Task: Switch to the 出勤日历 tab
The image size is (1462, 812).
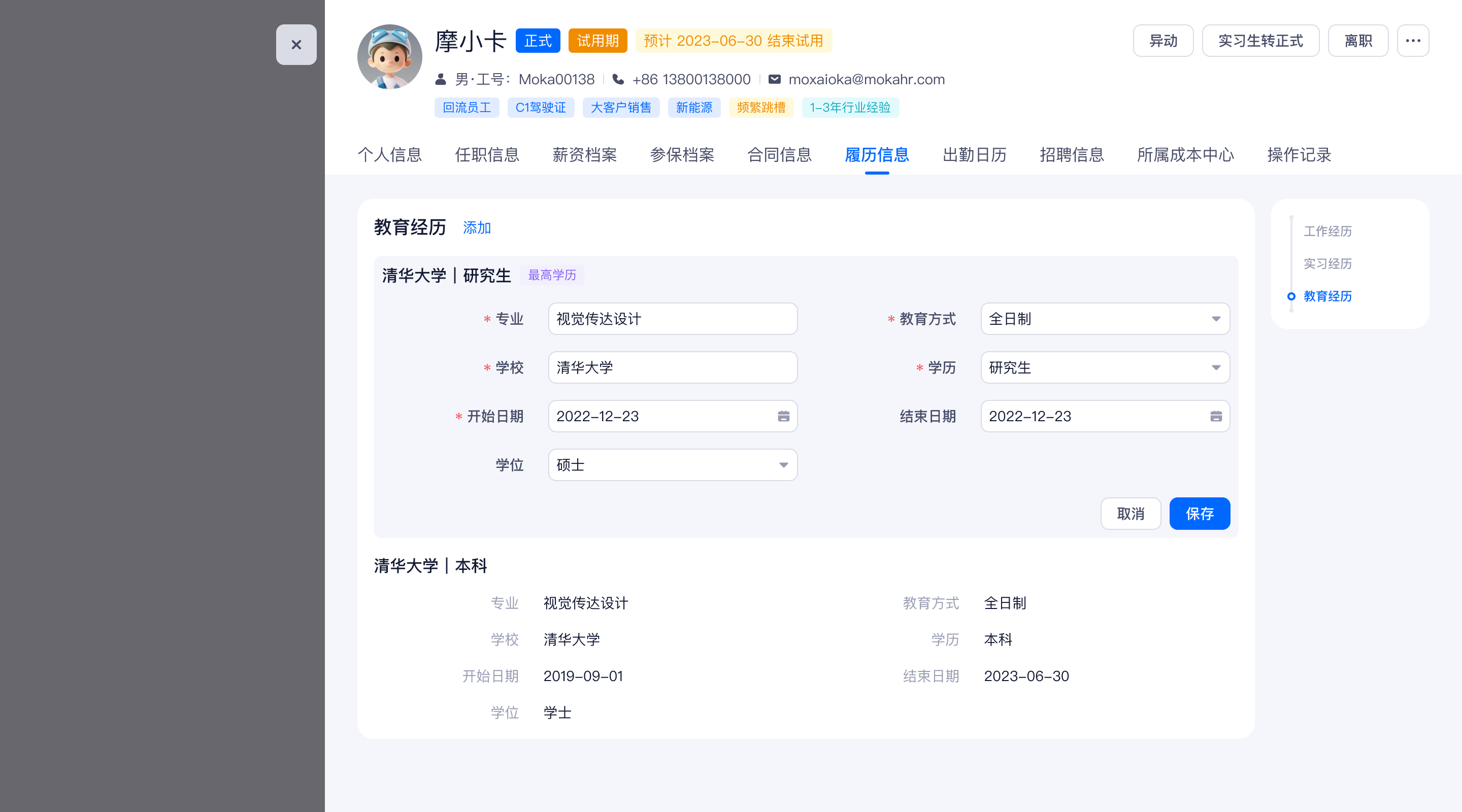Action: coord(974,154)
